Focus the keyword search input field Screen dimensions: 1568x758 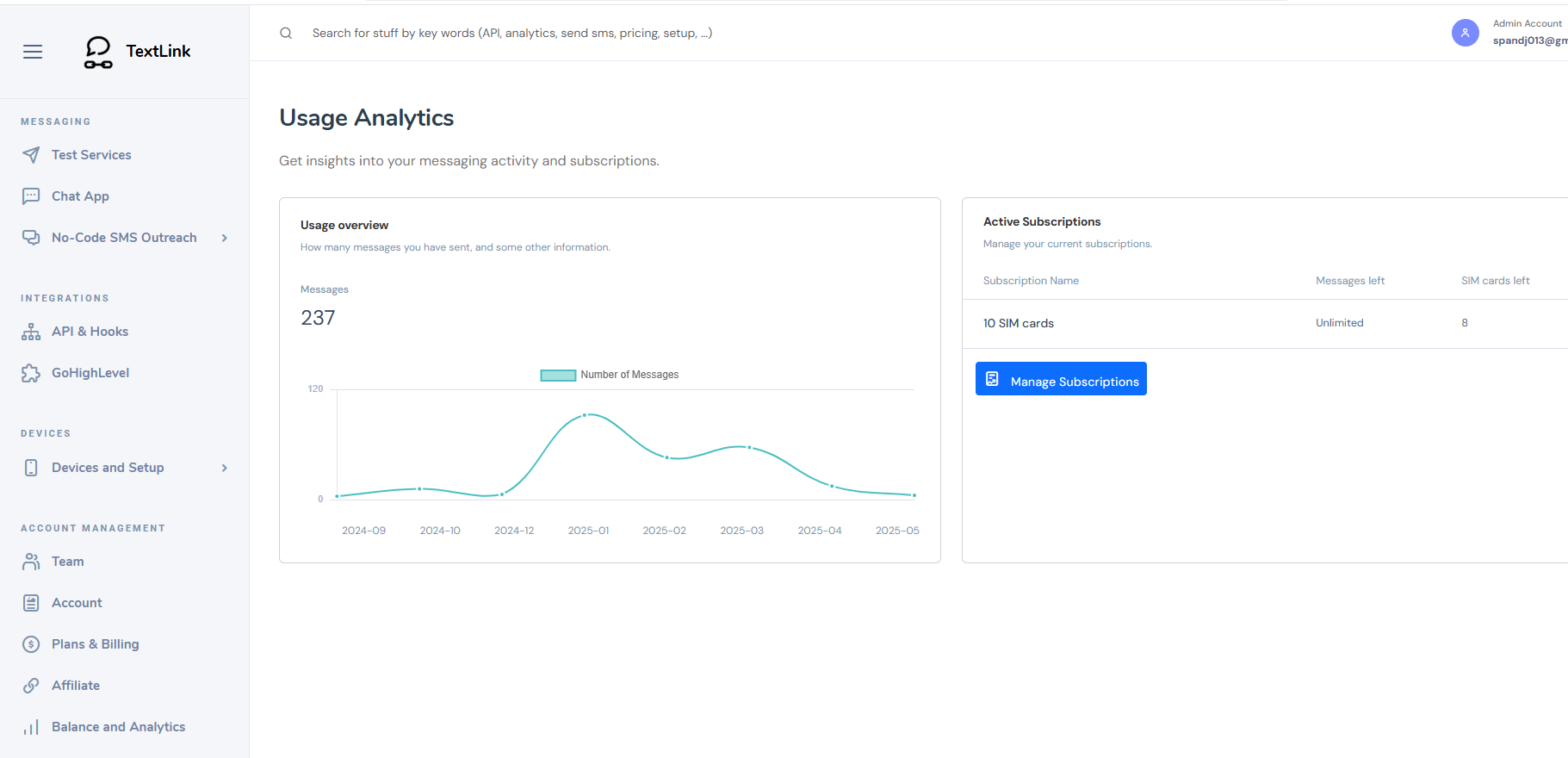pos(512,34)
